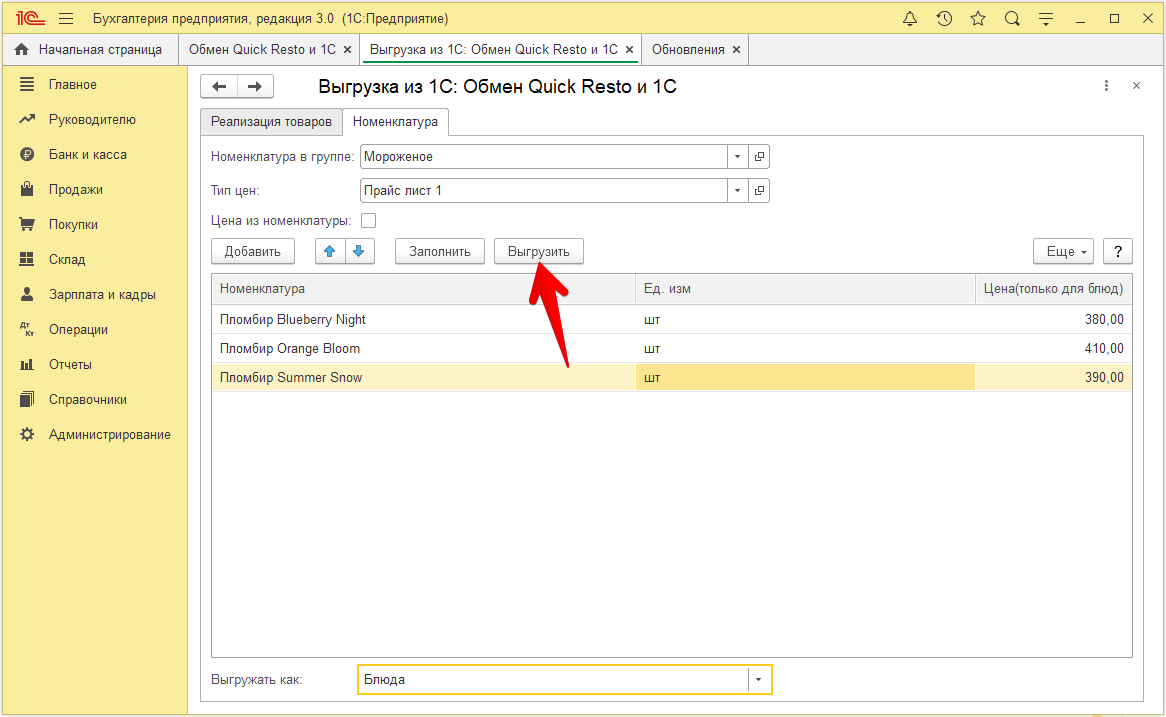Click the Добавить button
Screen dimensions: 1166x717
pos(253,251)
